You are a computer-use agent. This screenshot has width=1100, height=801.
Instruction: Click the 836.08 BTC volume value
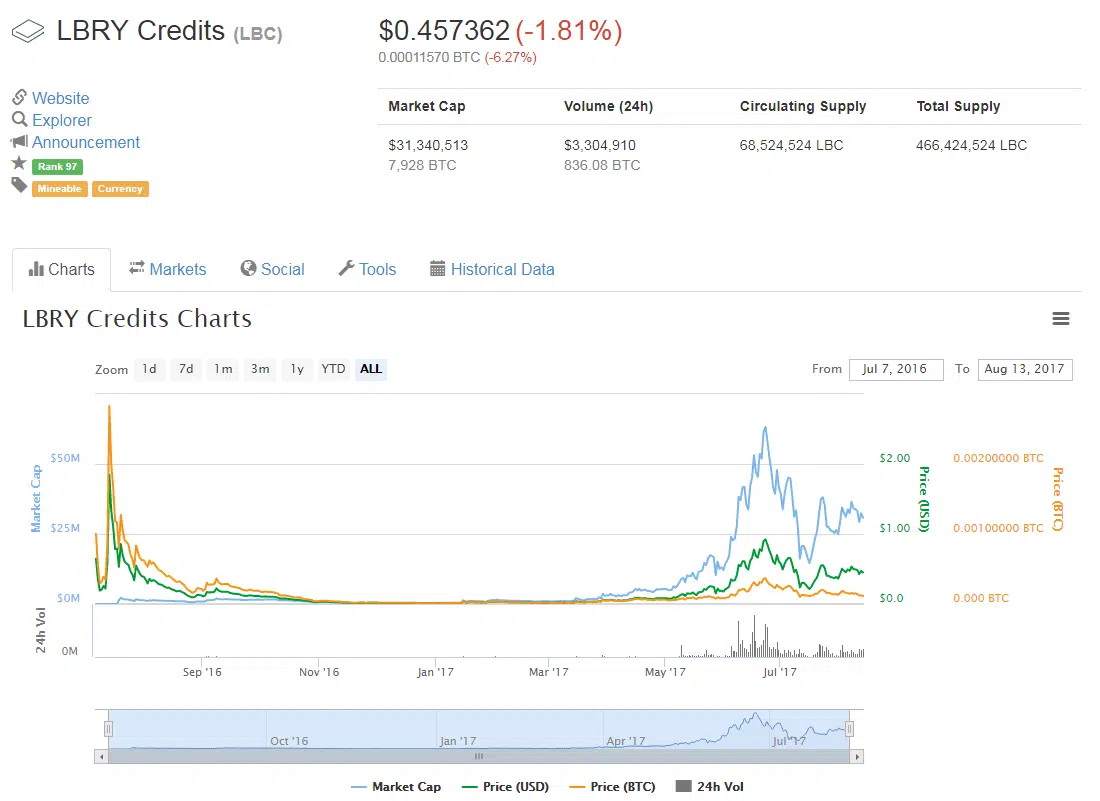[x=602, y=166]
